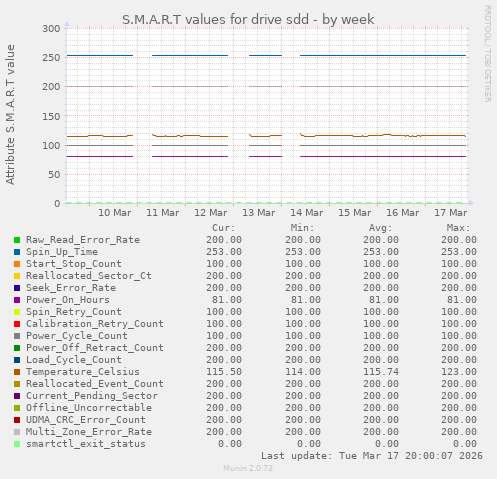The height and width of the screenshot is (479, 497).
Task: Click the '13 Mar' x-axis label
Action: tap(259, 213)
